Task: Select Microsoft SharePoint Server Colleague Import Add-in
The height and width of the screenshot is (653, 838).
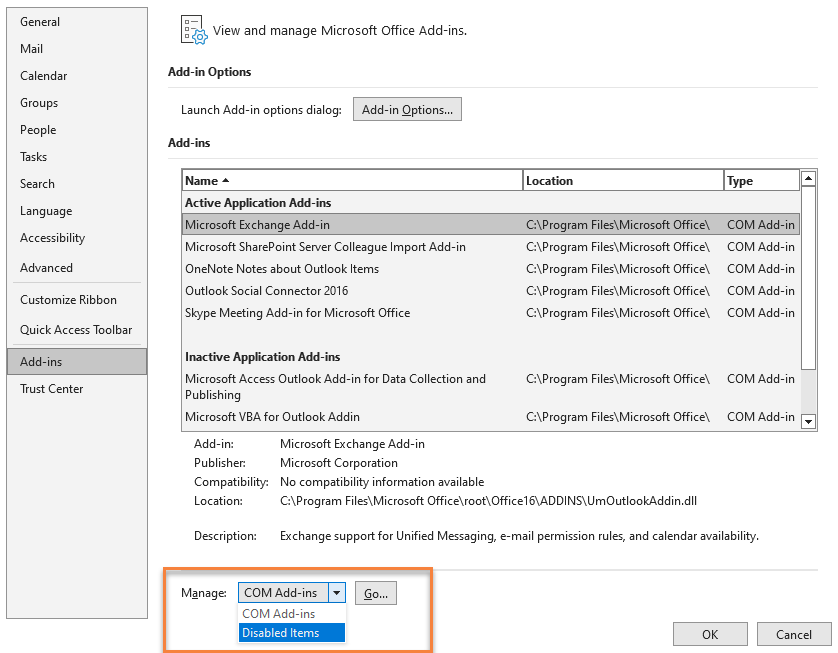Action: (x=491, y=247)
